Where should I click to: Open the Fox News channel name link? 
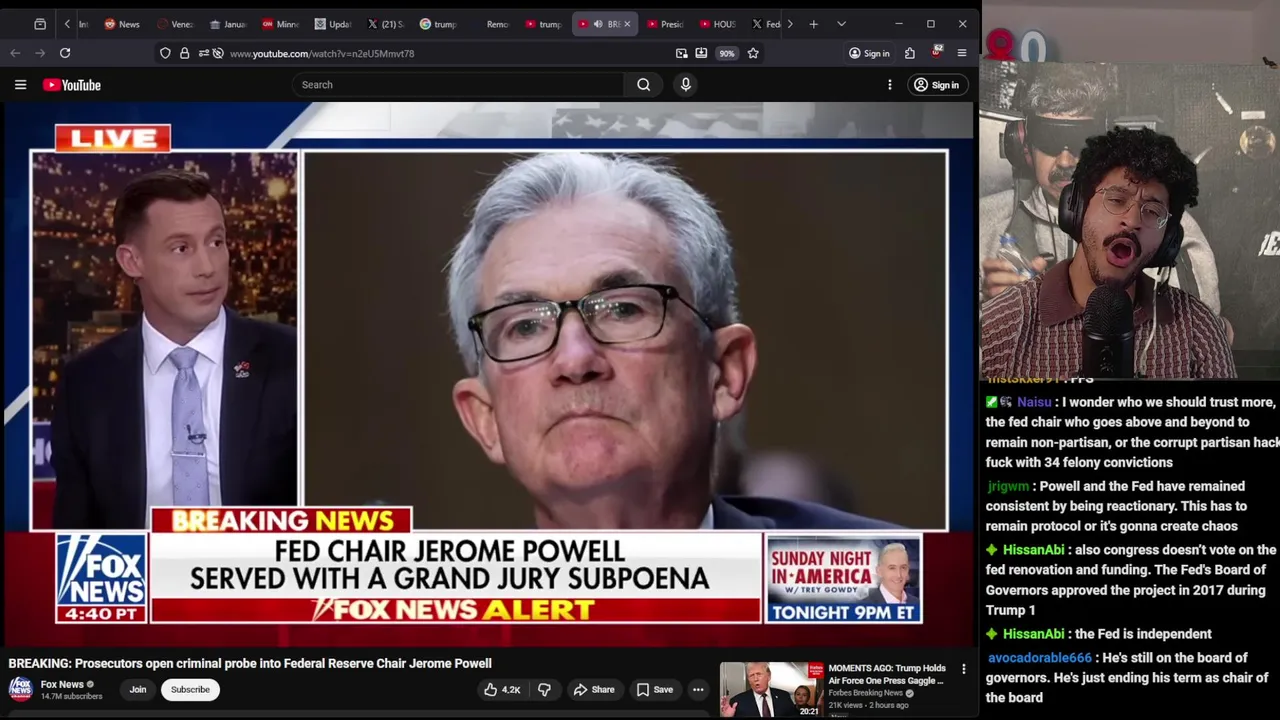pos(62,685)
